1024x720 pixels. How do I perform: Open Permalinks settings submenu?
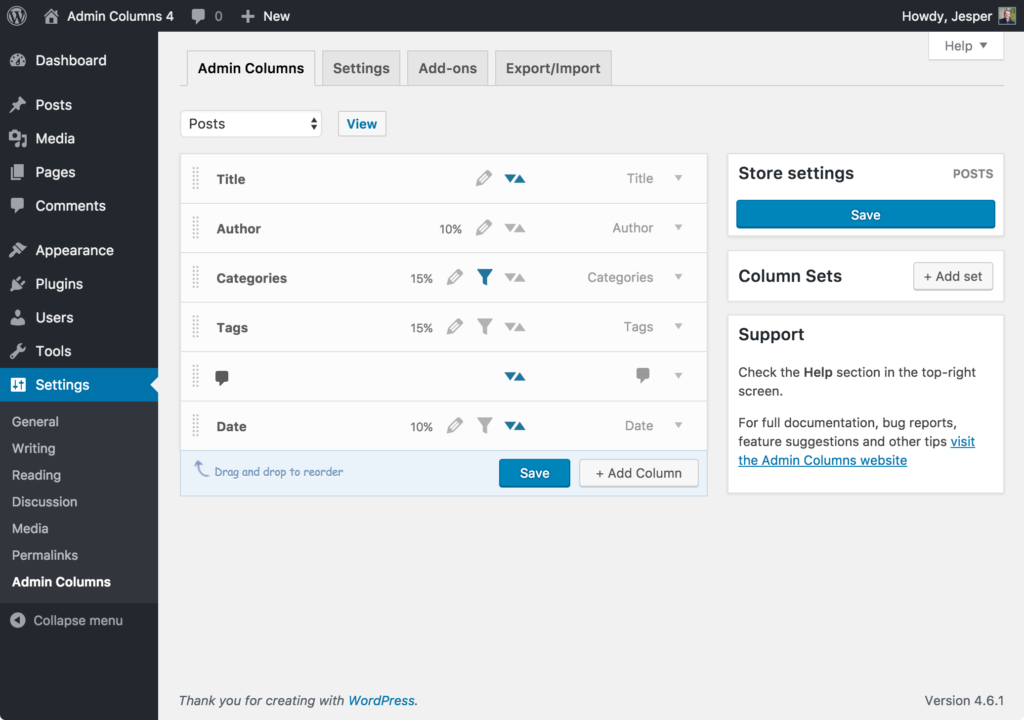(44, 555)
